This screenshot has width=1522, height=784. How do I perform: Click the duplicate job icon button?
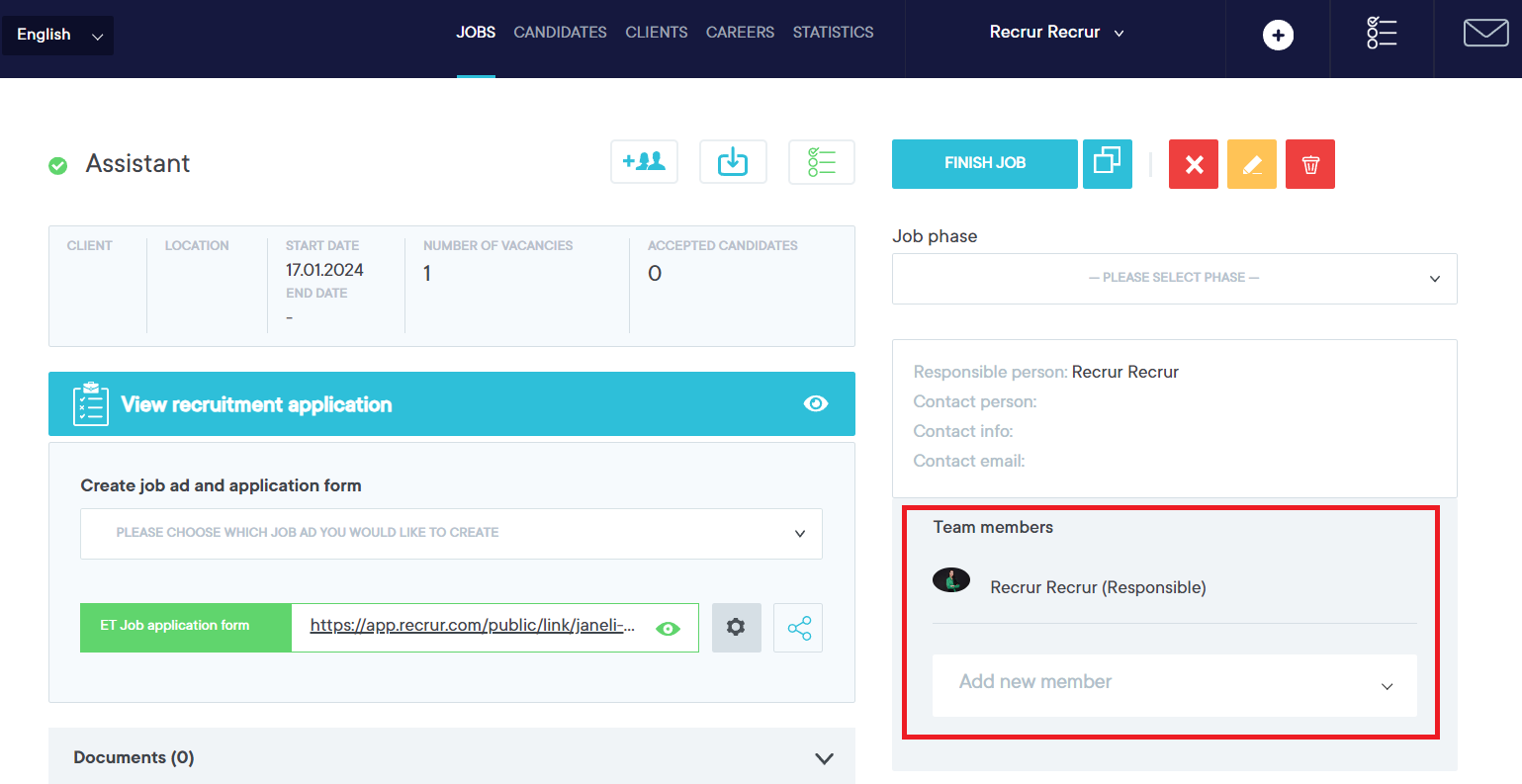click(1107, 163)
